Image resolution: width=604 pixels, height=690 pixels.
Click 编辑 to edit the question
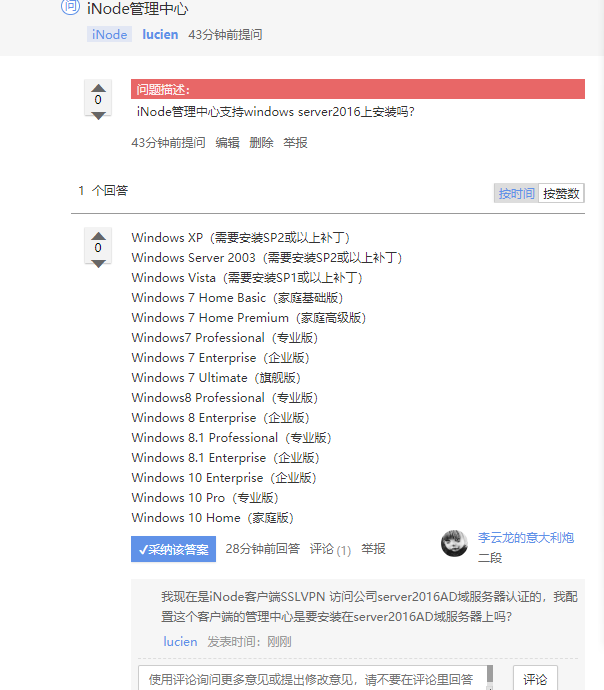pos(227,143)
